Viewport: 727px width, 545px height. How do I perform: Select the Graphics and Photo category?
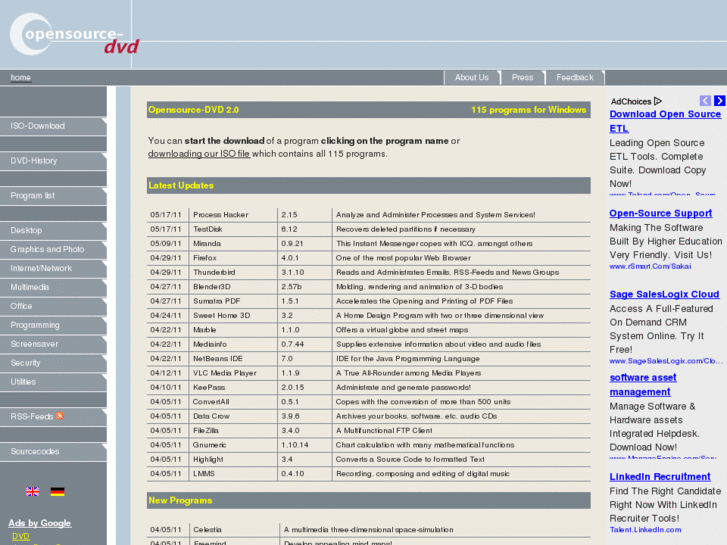tap(53, 249)
